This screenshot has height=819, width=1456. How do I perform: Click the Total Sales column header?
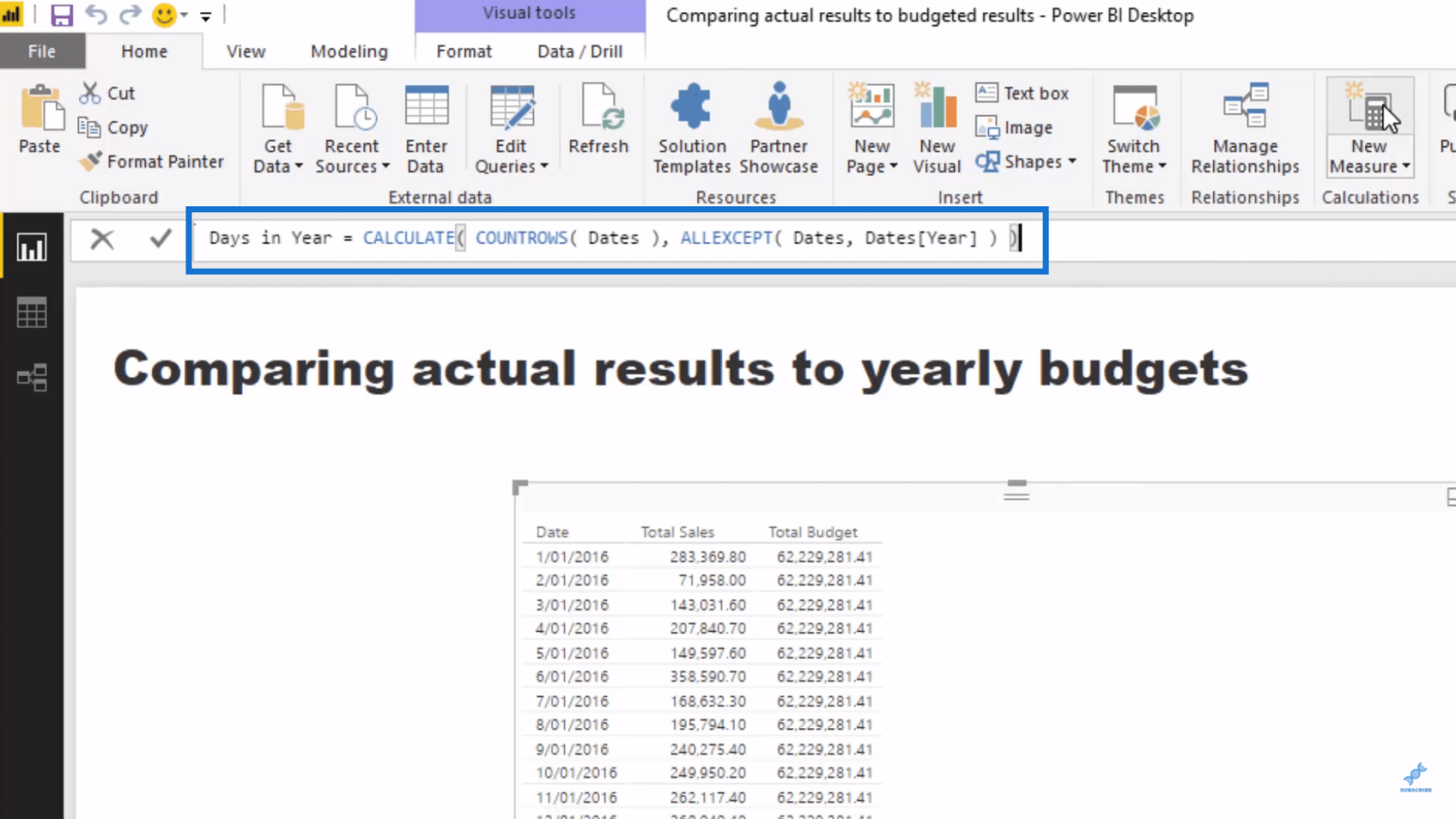coord(678,532)
